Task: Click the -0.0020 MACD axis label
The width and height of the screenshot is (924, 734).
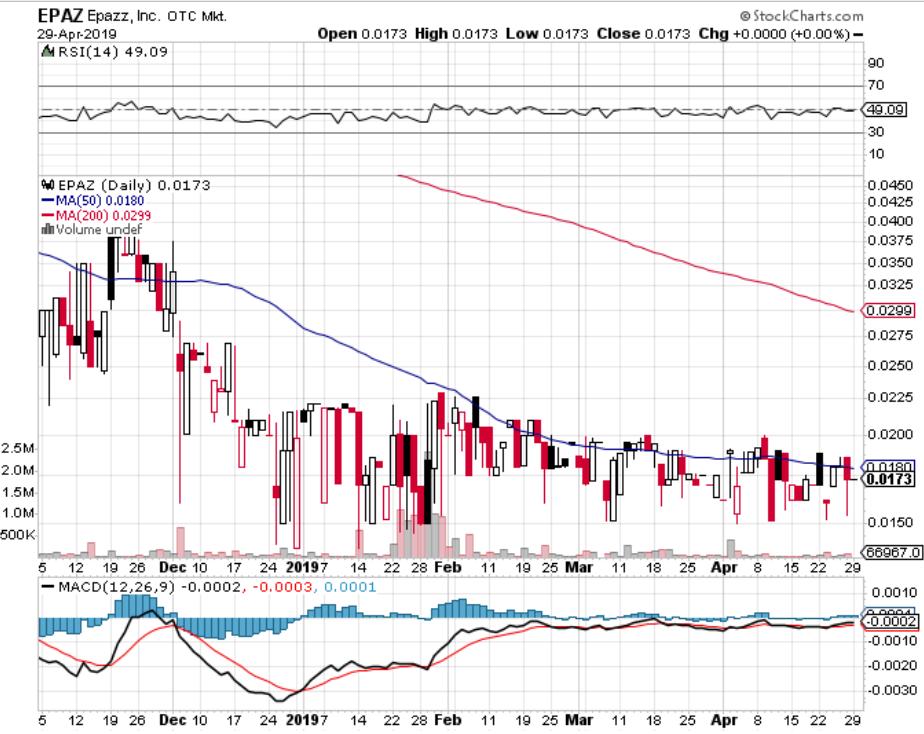Action: 891,665
